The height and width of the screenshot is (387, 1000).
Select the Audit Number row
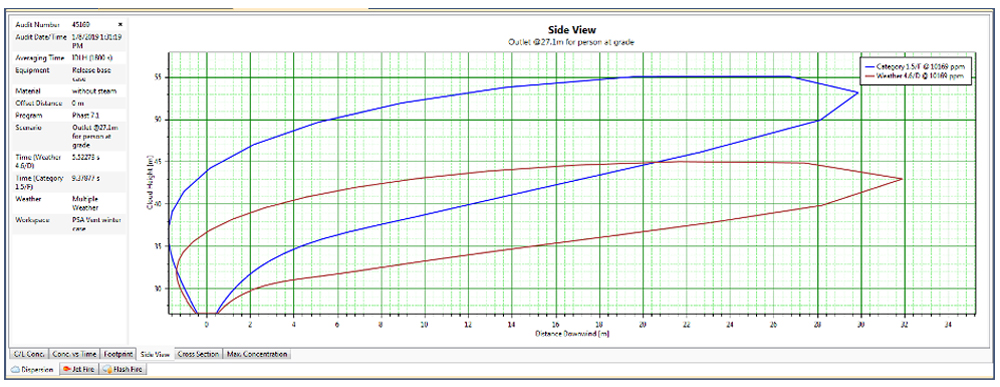pos(69,24)
